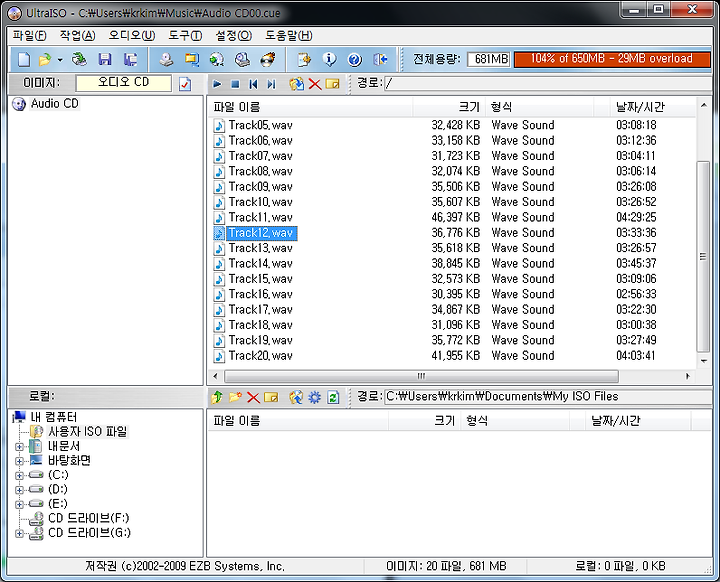Select Audio CD in the image tree
720x582 pixels.
click(55, 104)
